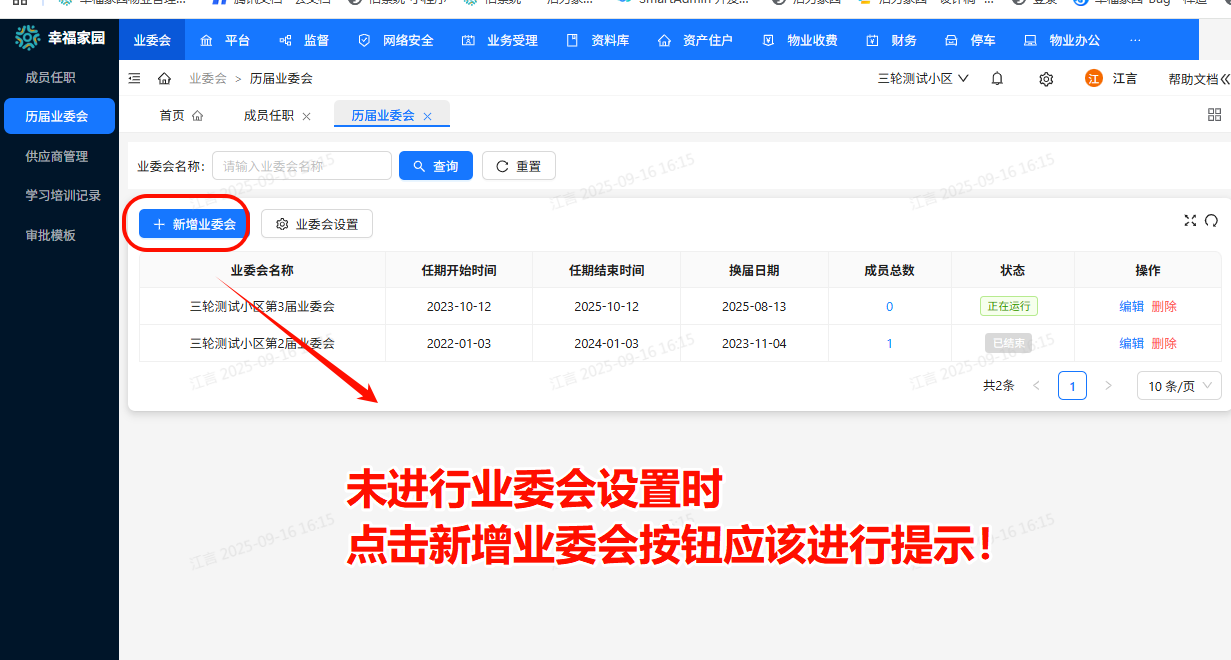Collapse sidebar with menu fold icon
The image size is (1231, 660).
[135, 79]
